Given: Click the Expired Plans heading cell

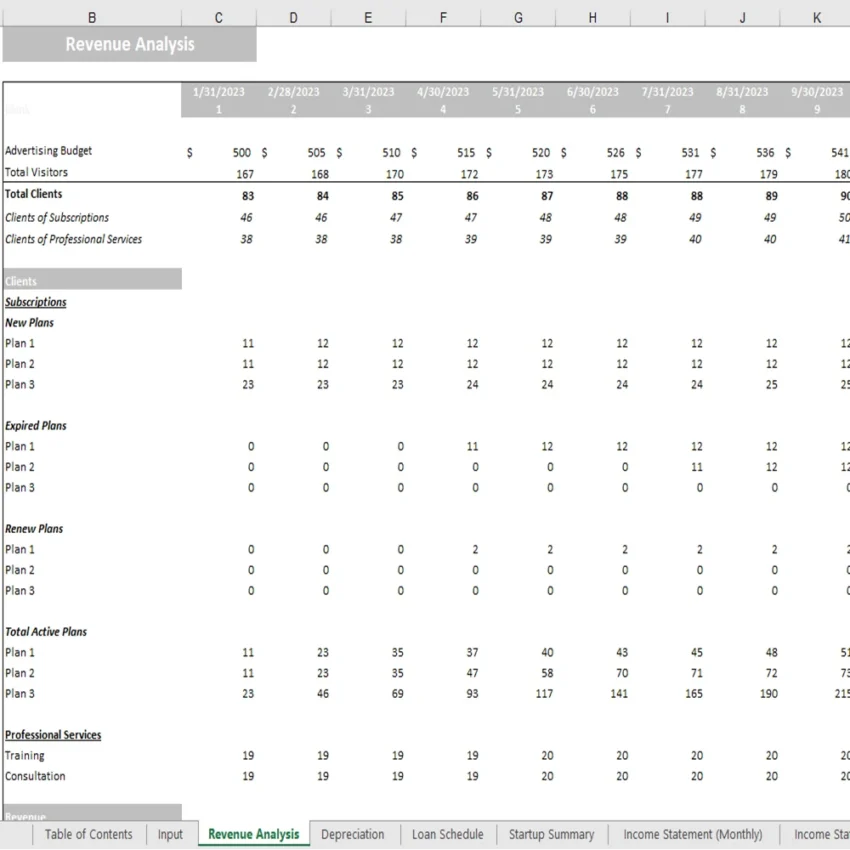Looking at the screenshot, I should pos(35,425).
